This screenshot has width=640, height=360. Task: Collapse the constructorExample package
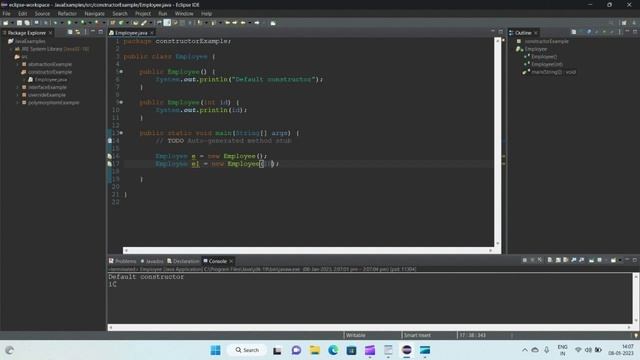(x=18, y=72)
